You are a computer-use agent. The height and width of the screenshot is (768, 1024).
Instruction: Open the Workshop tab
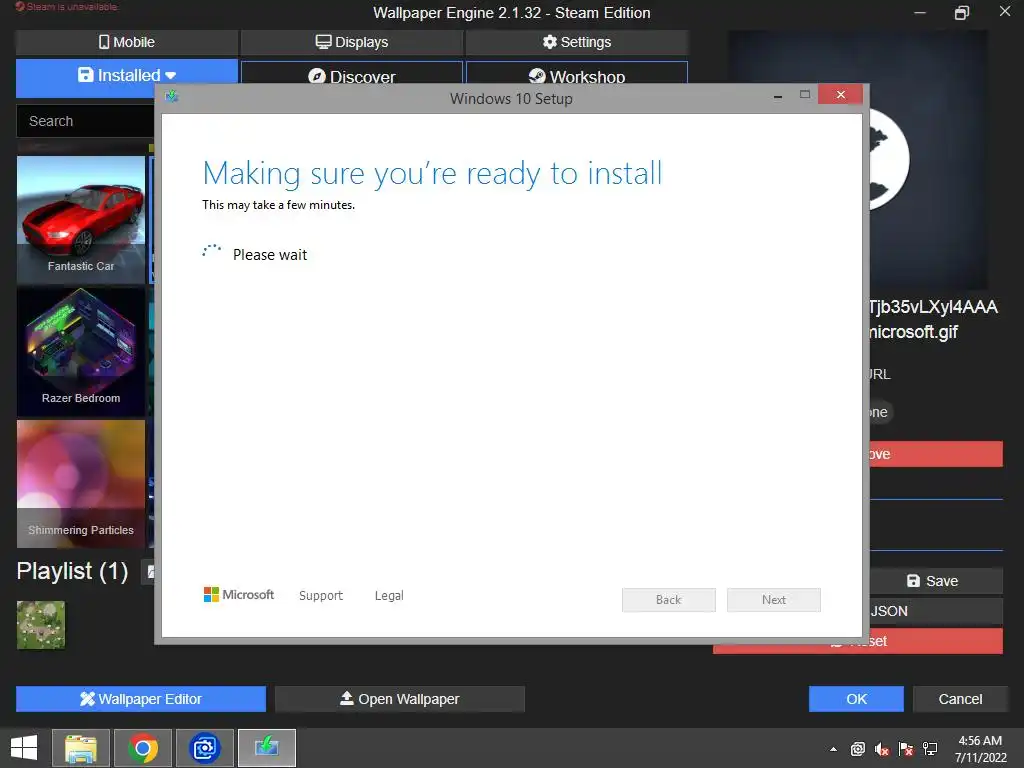(x=577, y=73)
